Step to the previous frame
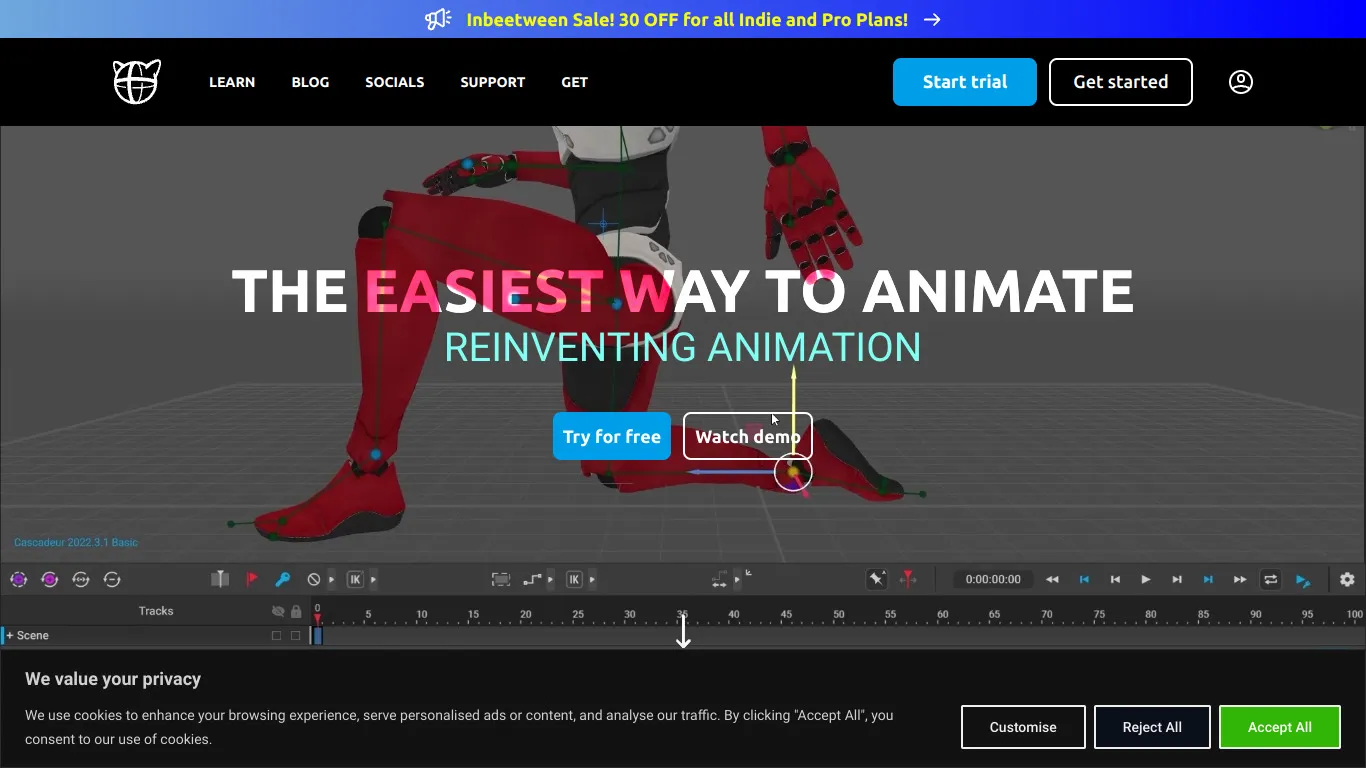Image resolution: width=1366 pixels, height=768 pixels. (x=1115, y=579)
